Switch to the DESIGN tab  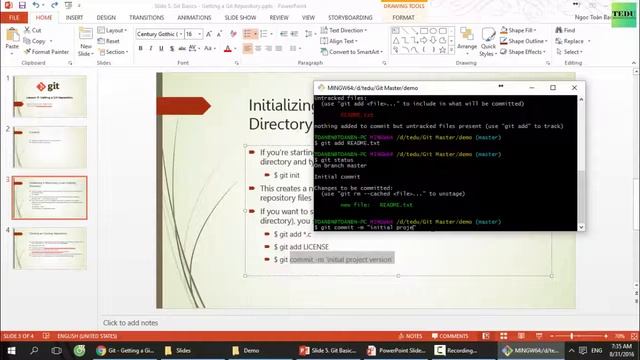106,18
